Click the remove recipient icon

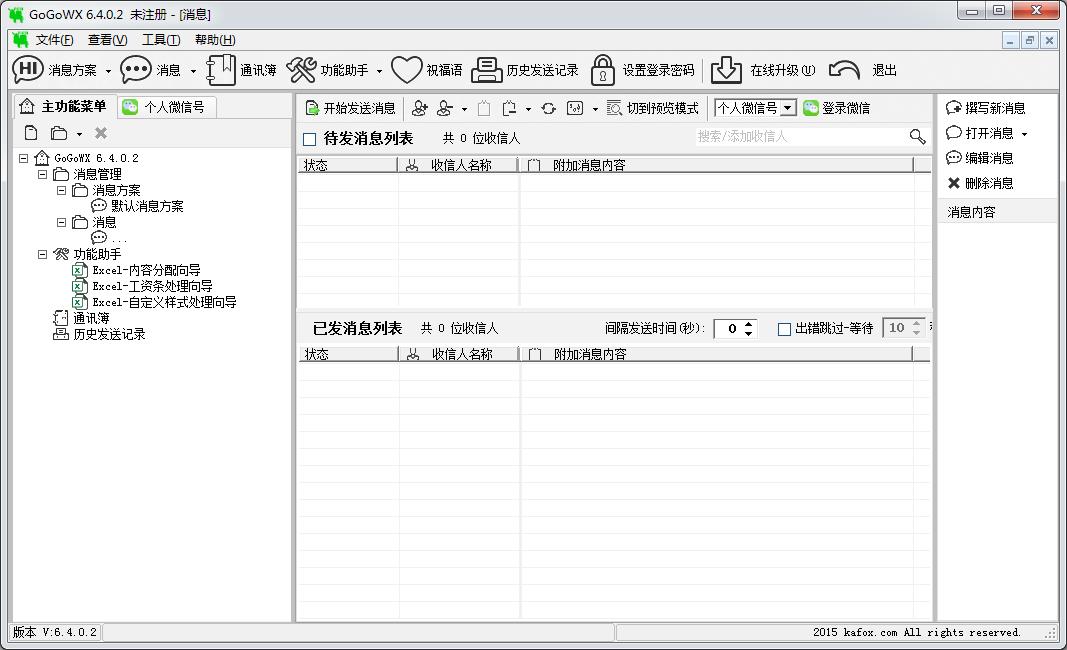[x=444, y=108]
